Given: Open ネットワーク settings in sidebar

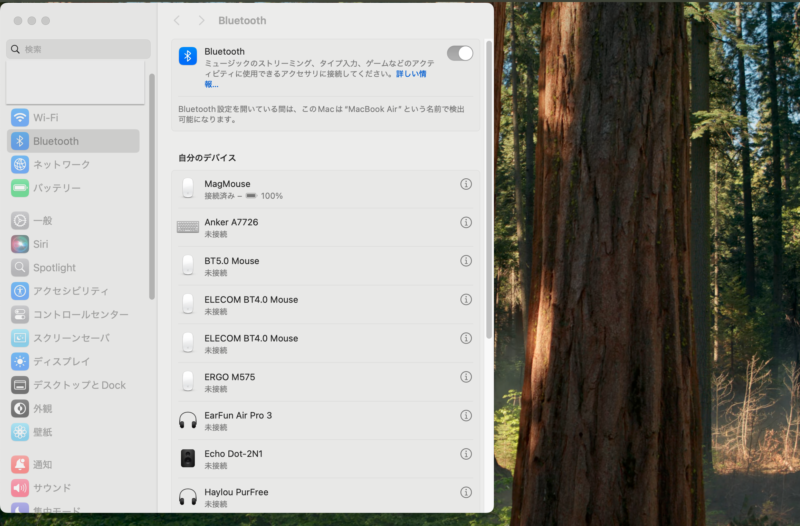Looking at the screenshot, I should (60, 165).
